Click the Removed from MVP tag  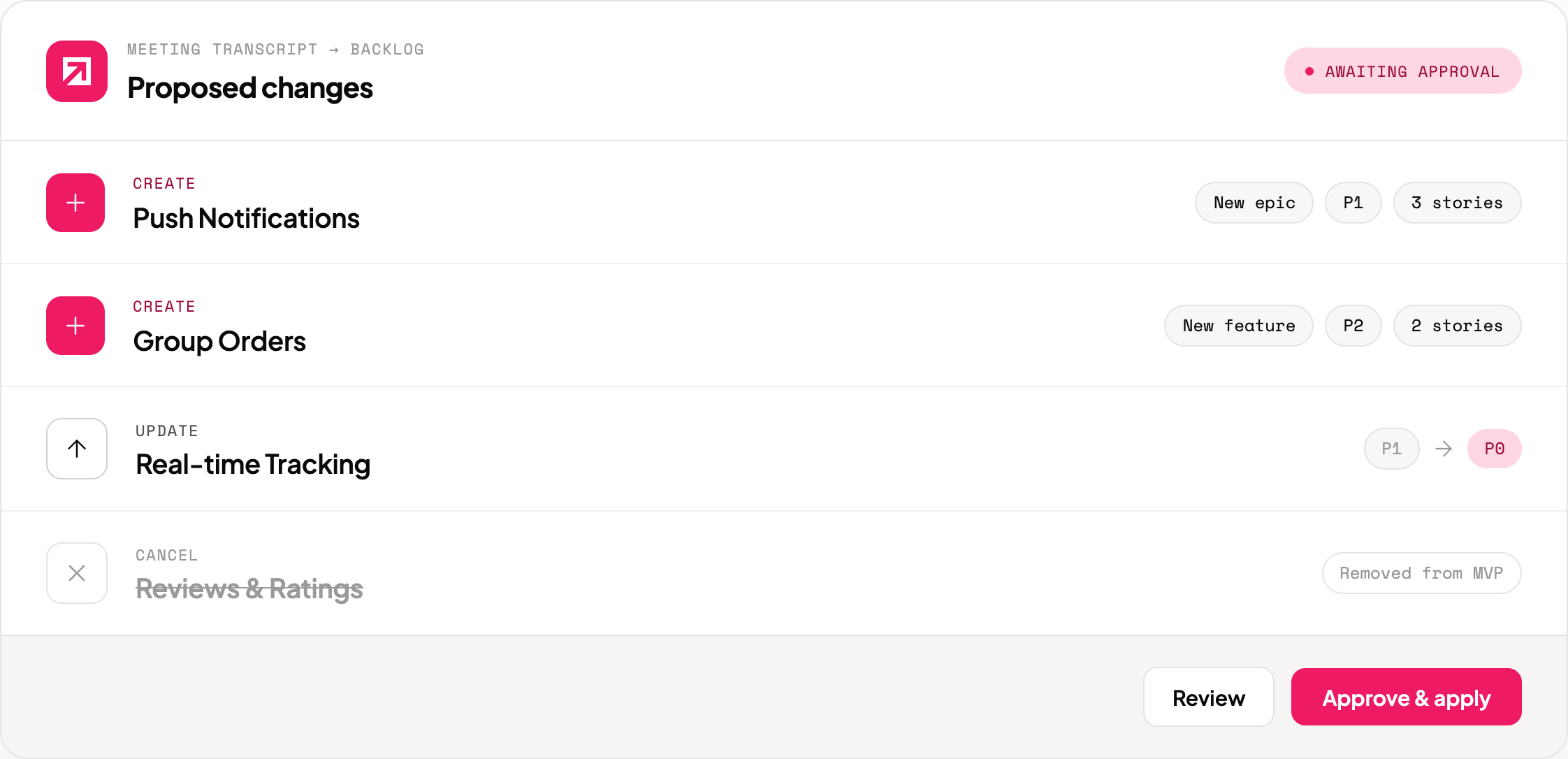click(x=1422, y=573)
